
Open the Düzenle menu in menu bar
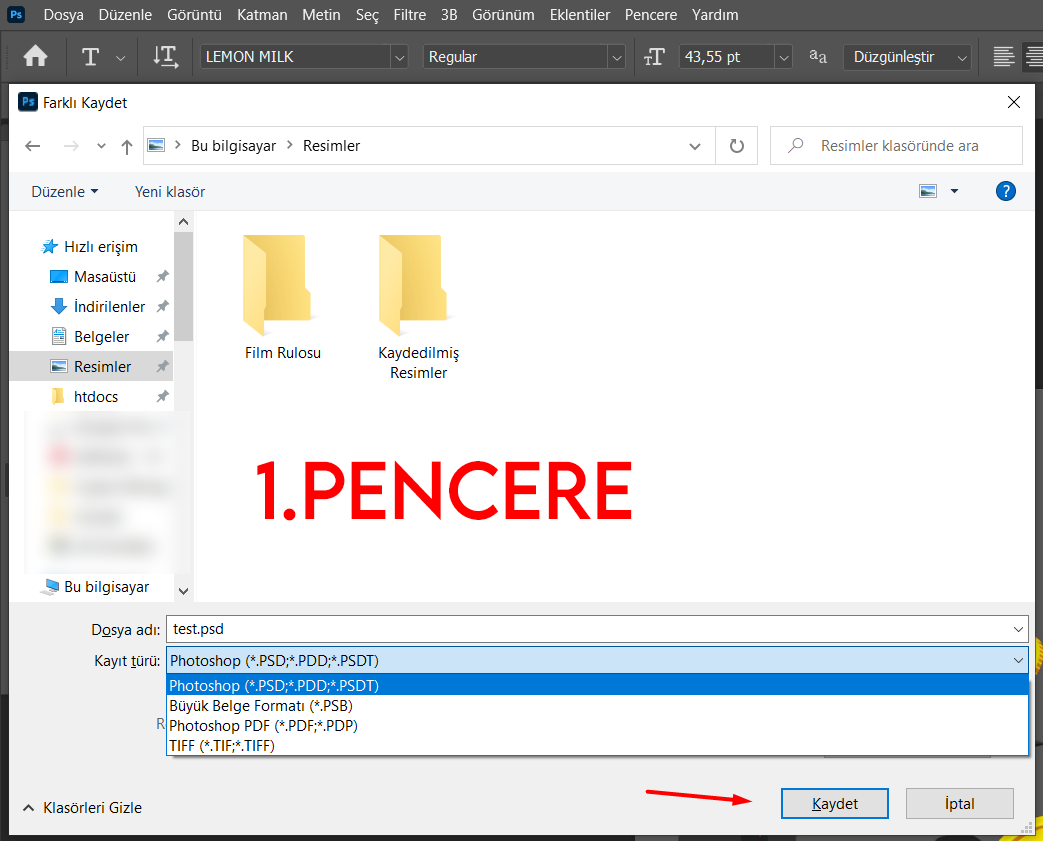coord(125,15)
